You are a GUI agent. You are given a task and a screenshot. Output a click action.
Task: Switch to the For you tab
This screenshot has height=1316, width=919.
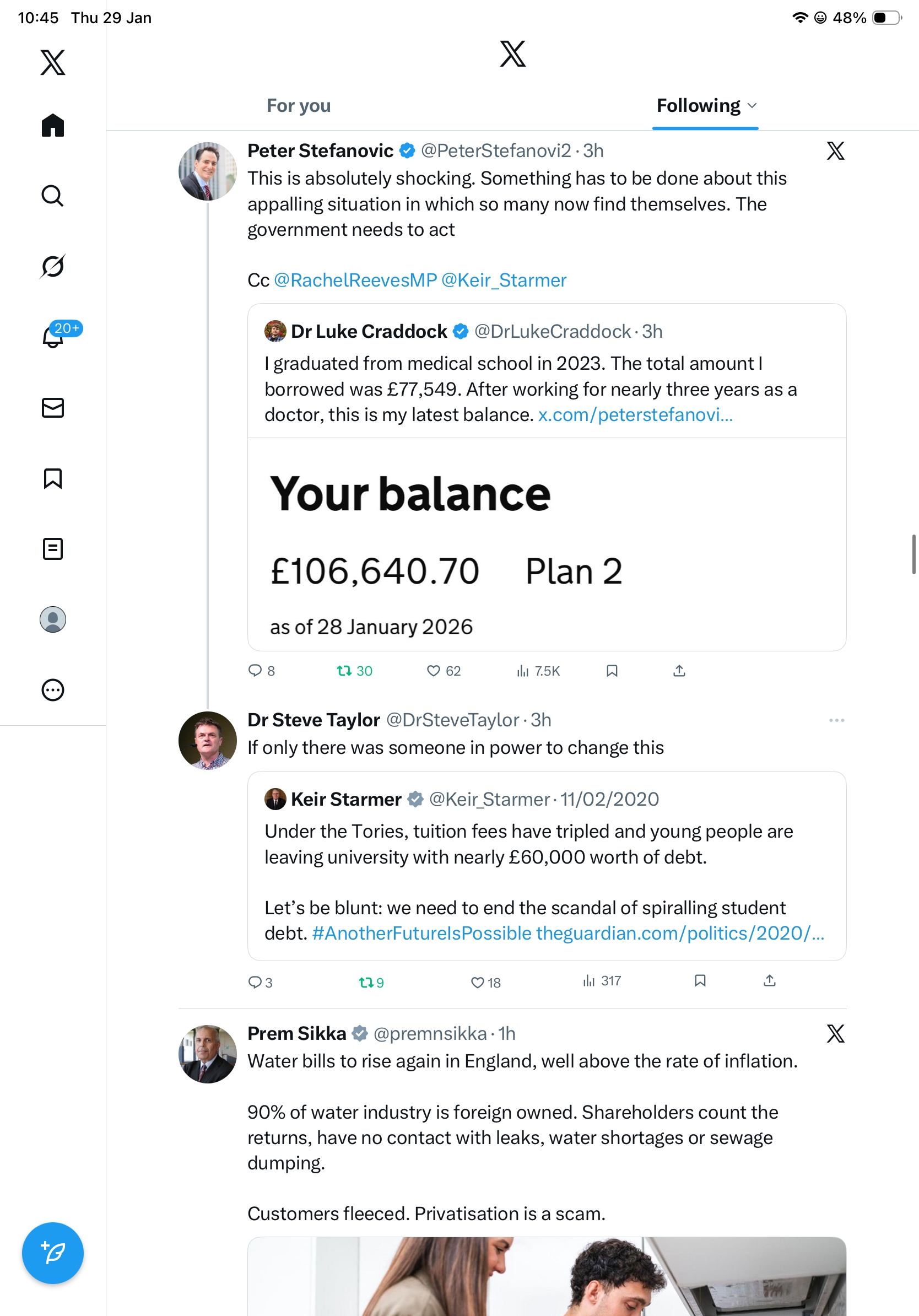click(299, 106)
